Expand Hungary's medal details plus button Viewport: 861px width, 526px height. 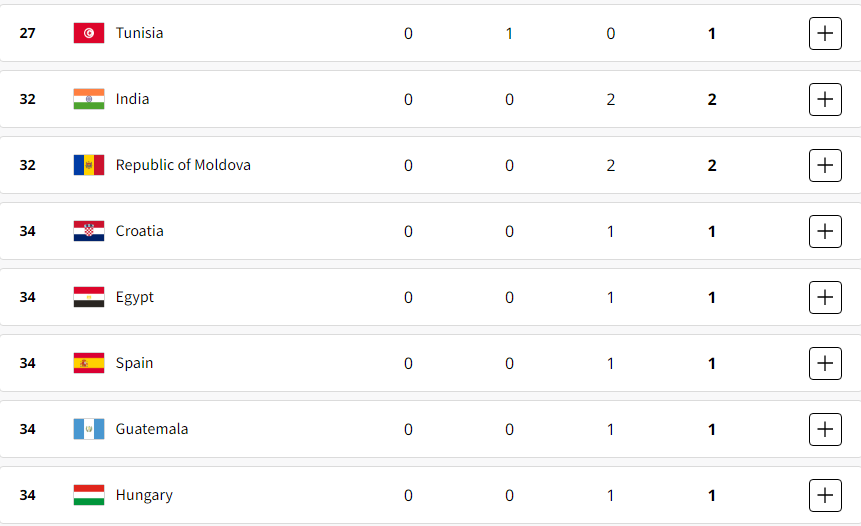click(x=825, y=495)
